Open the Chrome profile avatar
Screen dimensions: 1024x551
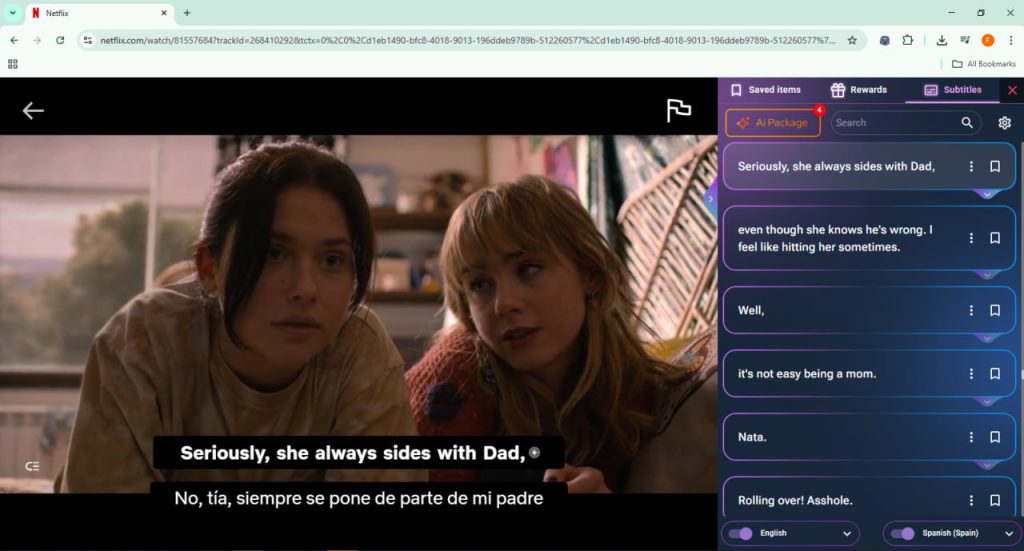click(x=988, y=40)
